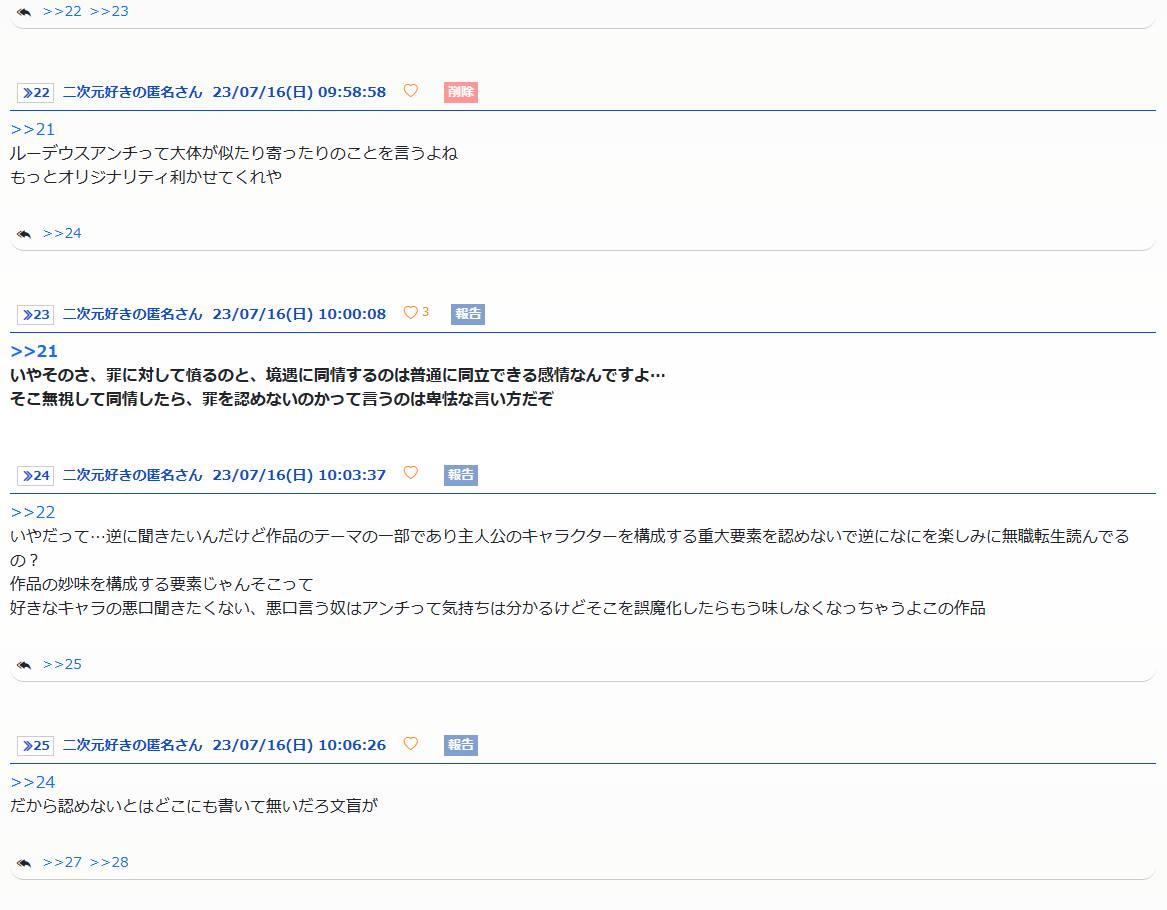
Task: Like post 25 with the heart icon
Action: [x=410, y=743]
